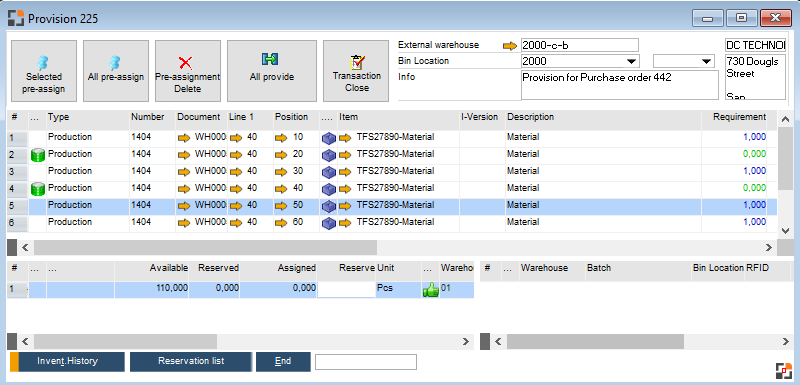Open Document link arrow in row 1
This screenshot has height=385, width=800.
[x=184, y=138]
